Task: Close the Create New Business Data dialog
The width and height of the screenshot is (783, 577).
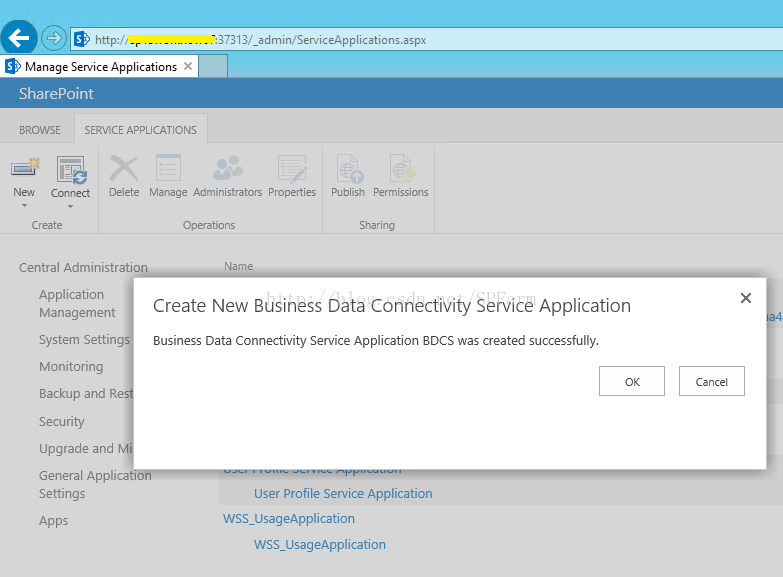Action: click(746, 298)
